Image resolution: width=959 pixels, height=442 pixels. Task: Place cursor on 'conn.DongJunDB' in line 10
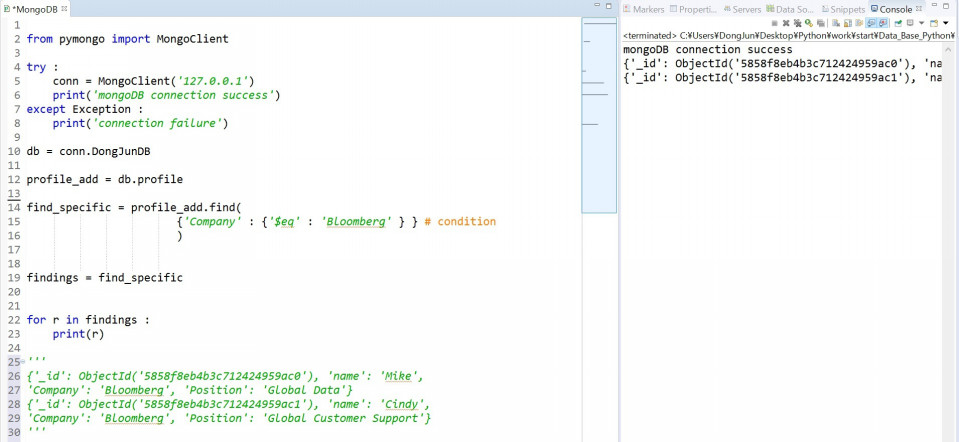pos(105,151)
